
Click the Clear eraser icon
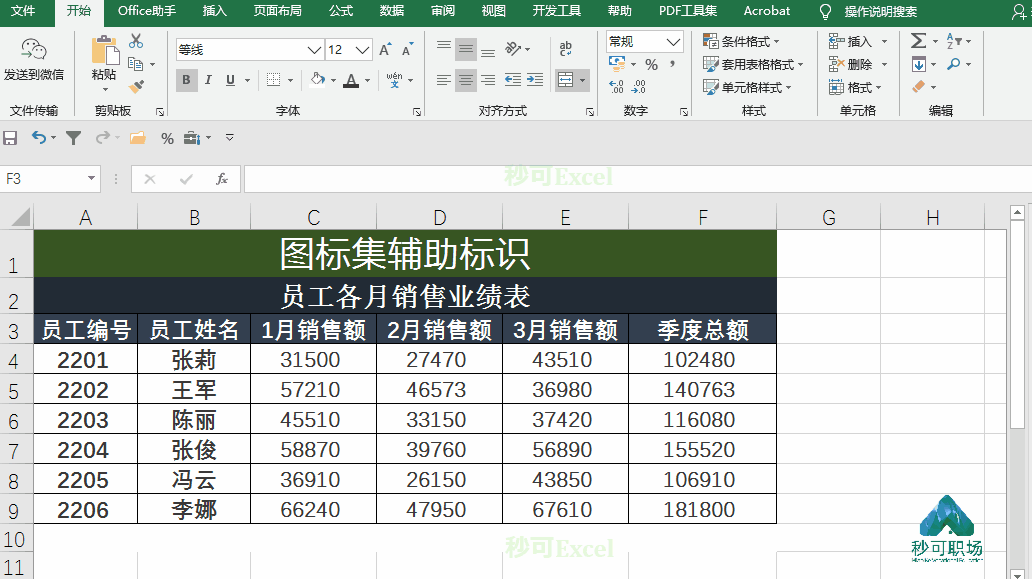(919, 87)
